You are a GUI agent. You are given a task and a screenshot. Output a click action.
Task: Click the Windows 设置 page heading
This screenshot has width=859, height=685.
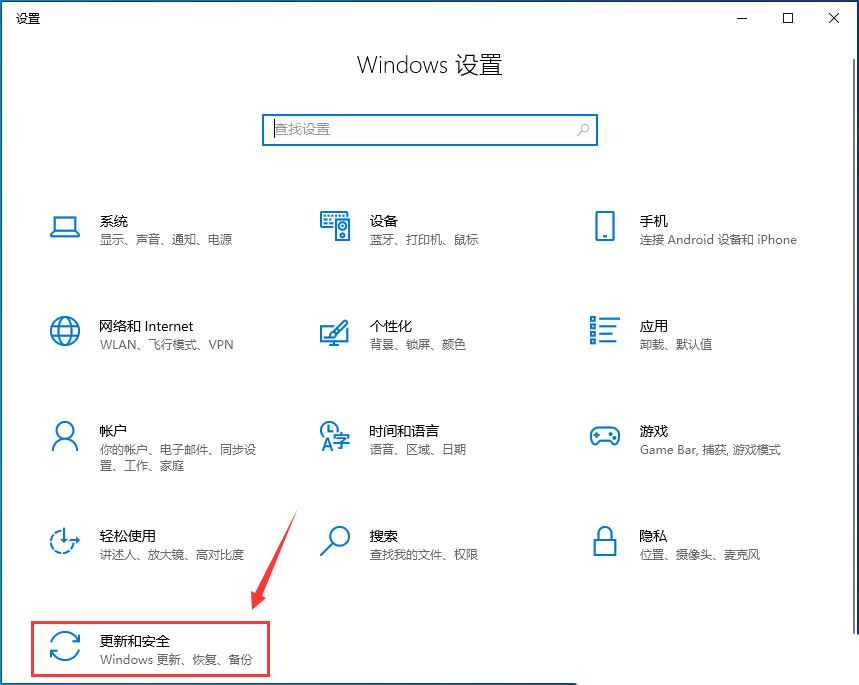pyautogui.click(x=429, y=65)
